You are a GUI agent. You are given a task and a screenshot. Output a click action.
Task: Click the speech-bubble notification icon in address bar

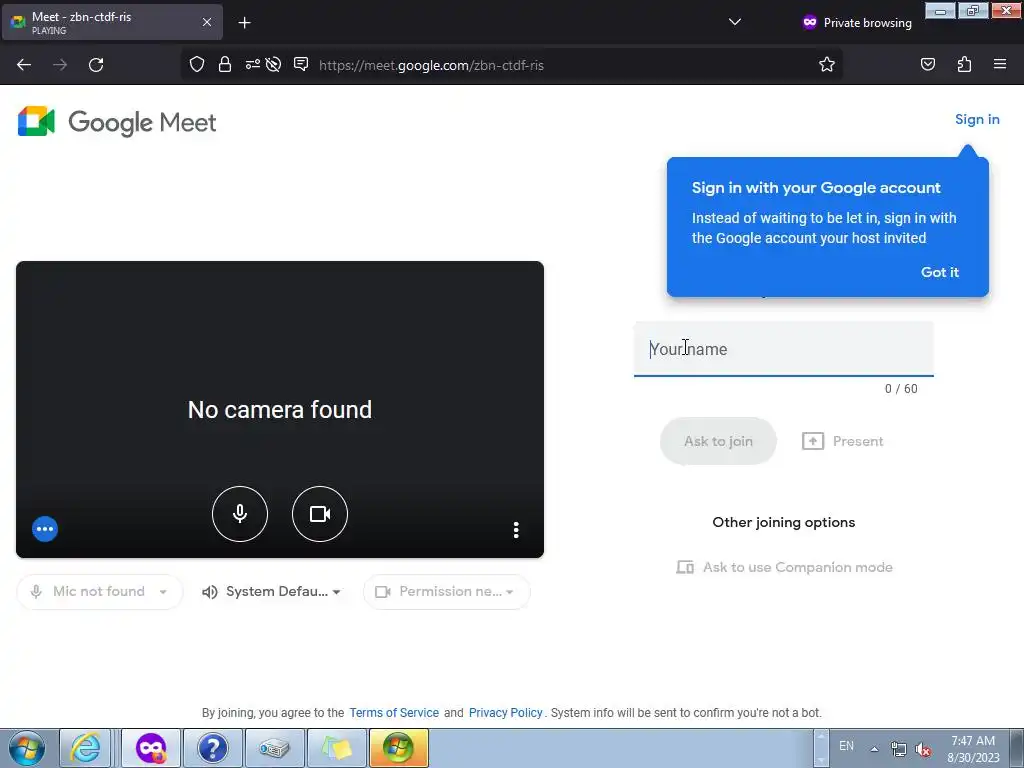click(x=301, y=64)
